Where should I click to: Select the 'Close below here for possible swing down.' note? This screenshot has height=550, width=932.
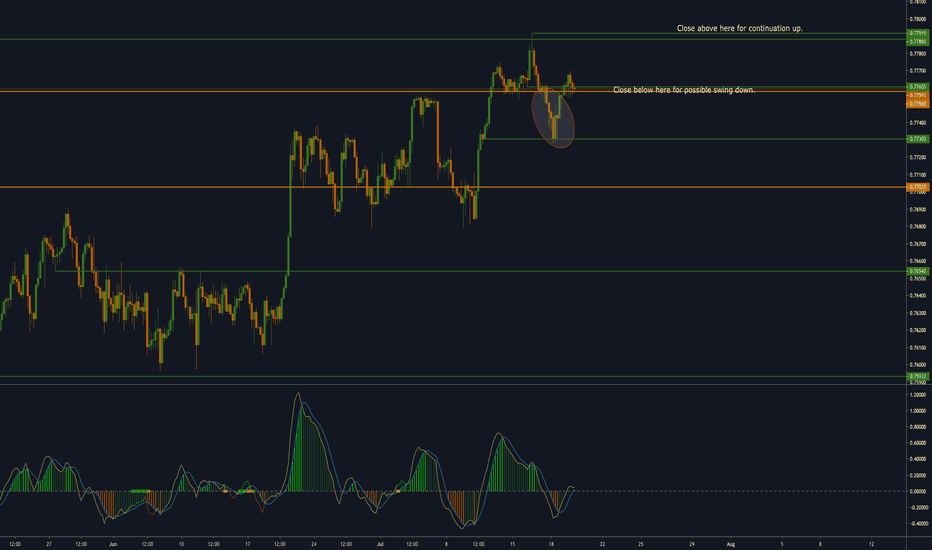(684, 90)
